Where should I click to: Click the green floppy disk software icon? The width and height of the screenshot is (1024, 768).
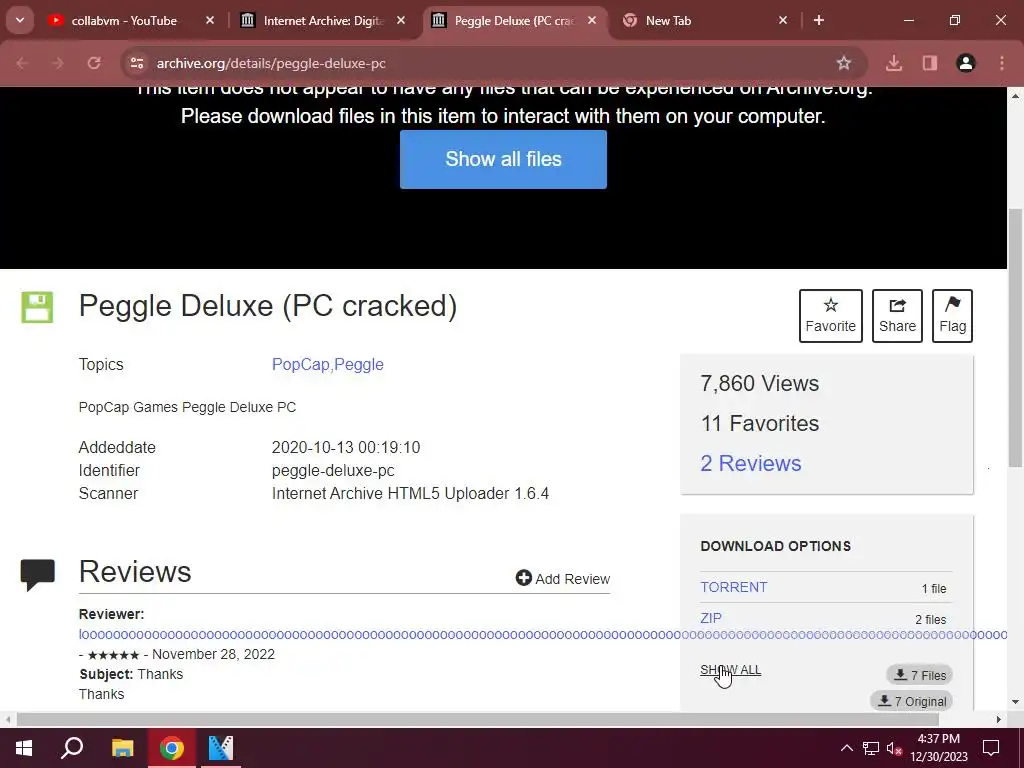click(37, 308)
